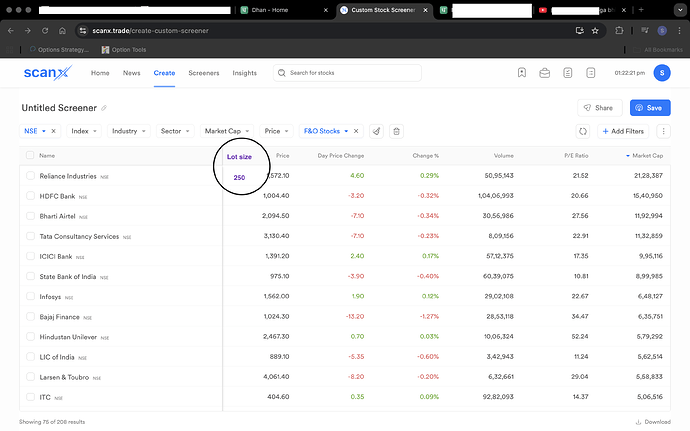Reload the page in the browser
Image resolution: width=690 pixels, height=431 pixels.
pos(45,30)
